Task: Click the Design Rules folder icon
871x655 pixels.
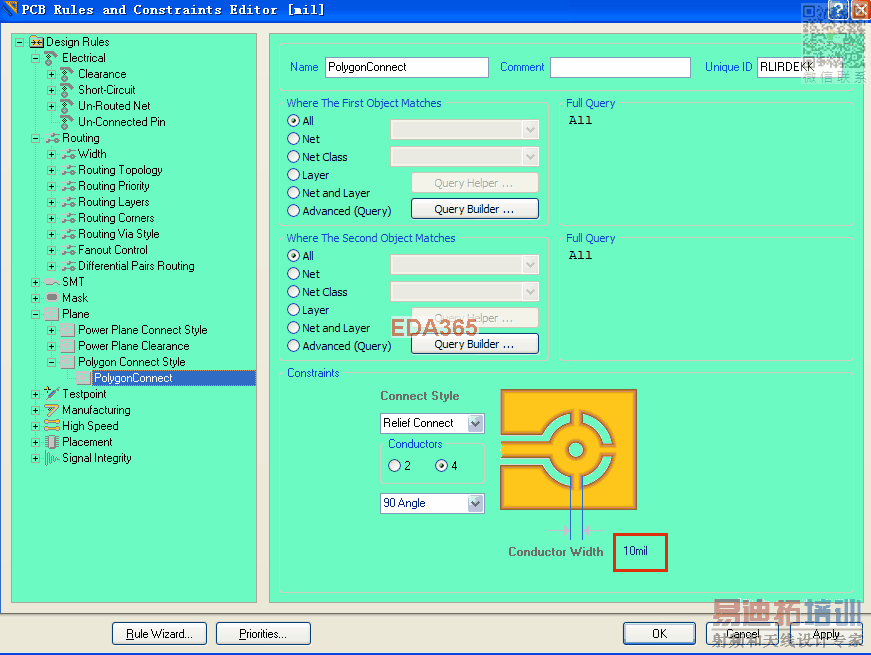Action: click(x=36, y=42)
